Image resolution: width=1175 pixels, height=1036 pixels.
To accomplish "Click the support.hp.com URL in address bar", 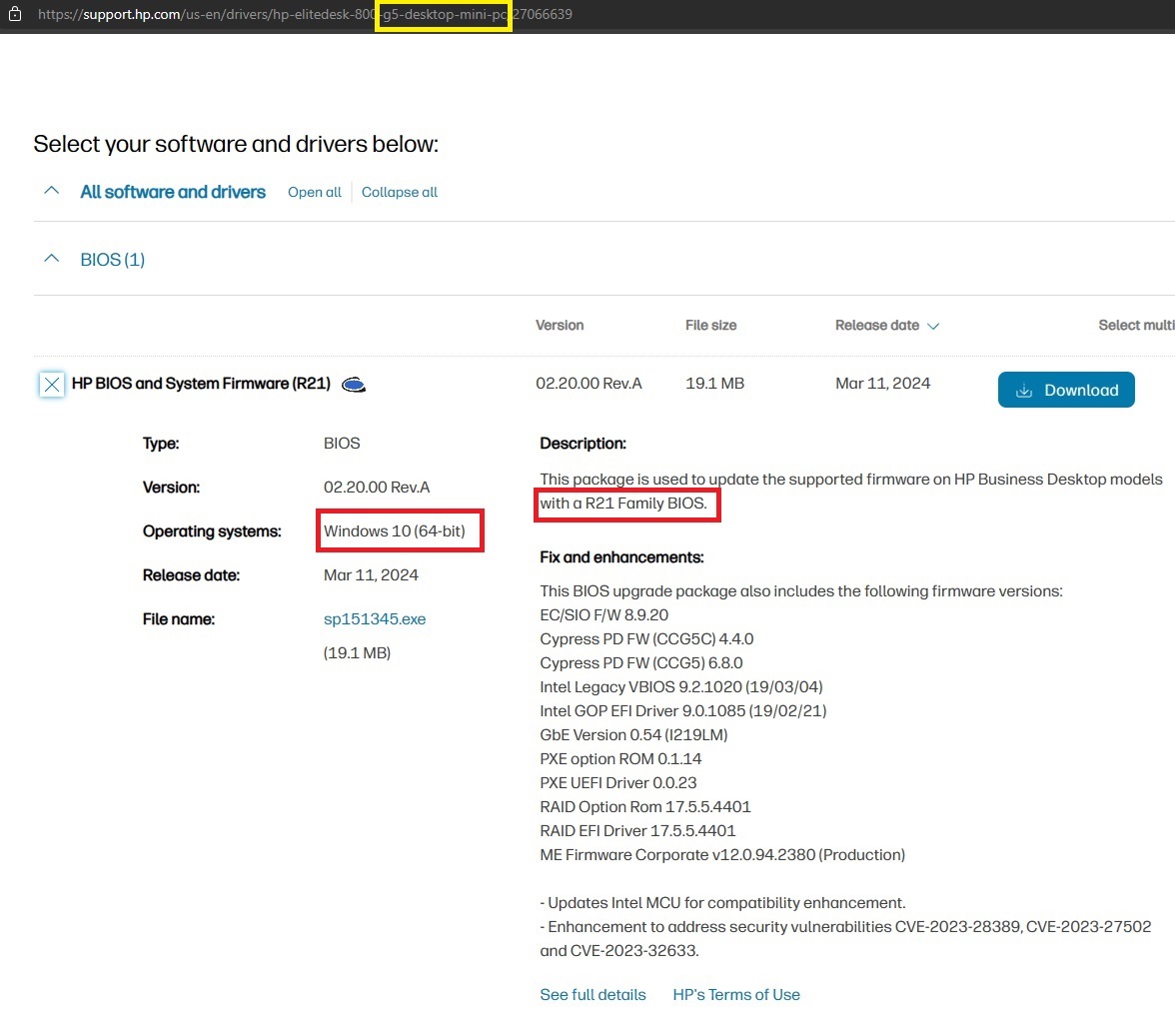I will click(305, 14).
